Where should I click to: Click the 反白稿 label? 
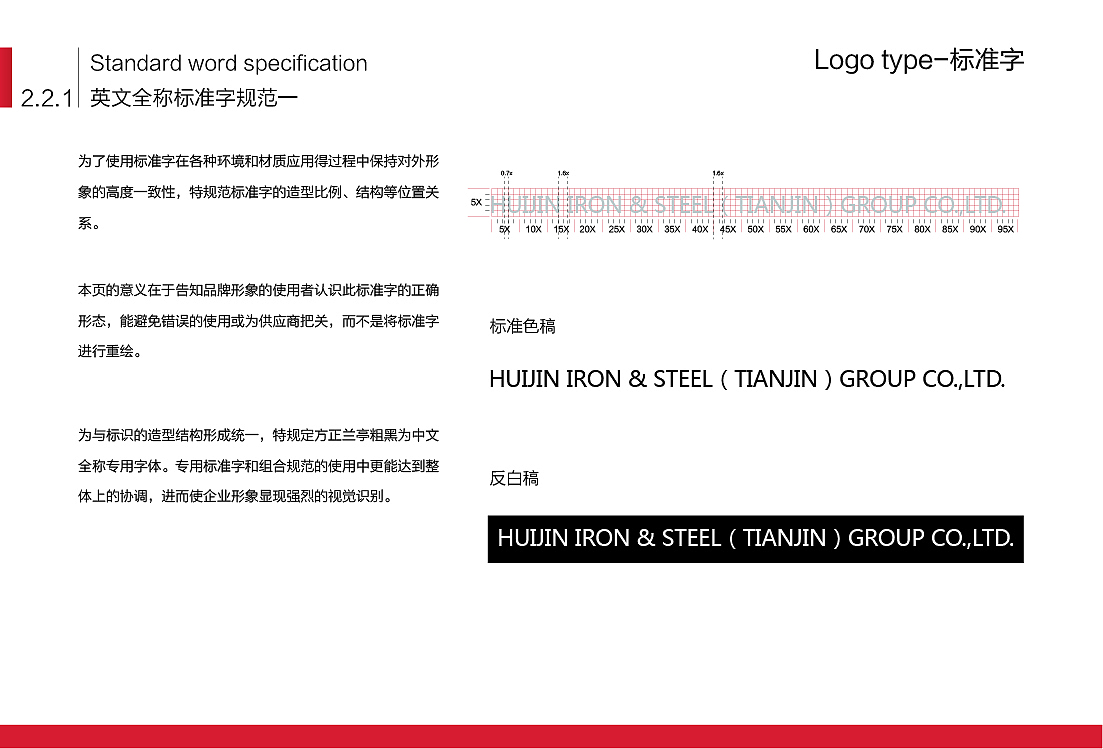click(x=514, y=478)
